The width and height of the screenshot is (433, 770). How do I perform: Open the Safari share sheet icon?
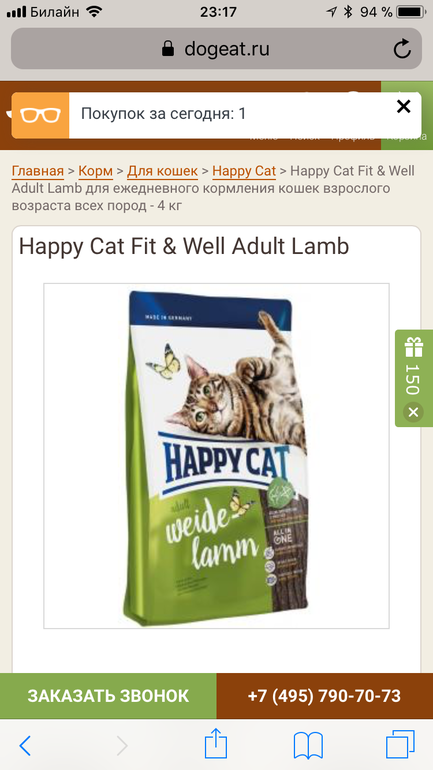click(216, 743)
